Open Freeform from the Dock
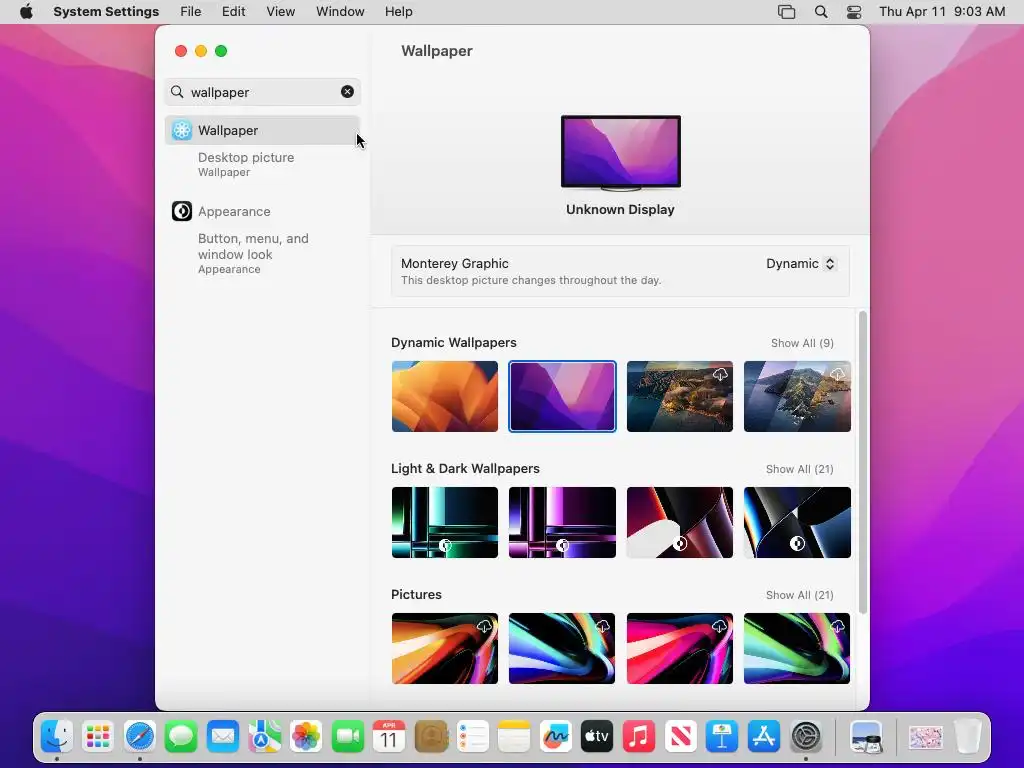The image size is (1024, 768). click(x=556, y=737)
